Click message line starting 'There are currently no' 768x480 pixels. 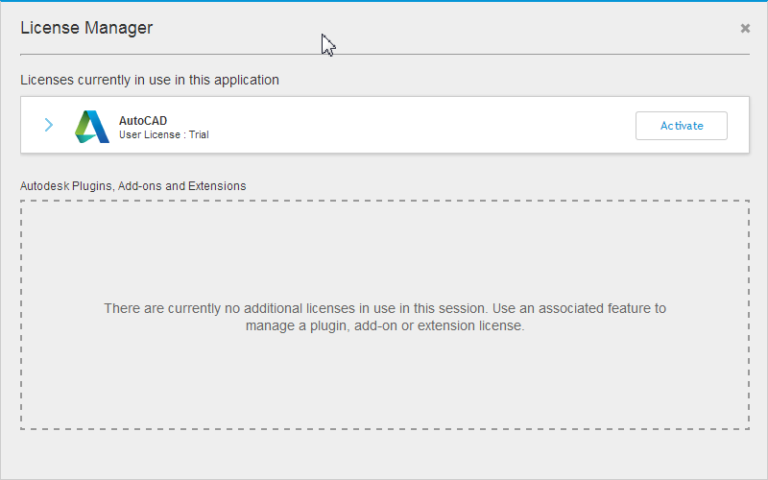point(385,308)
